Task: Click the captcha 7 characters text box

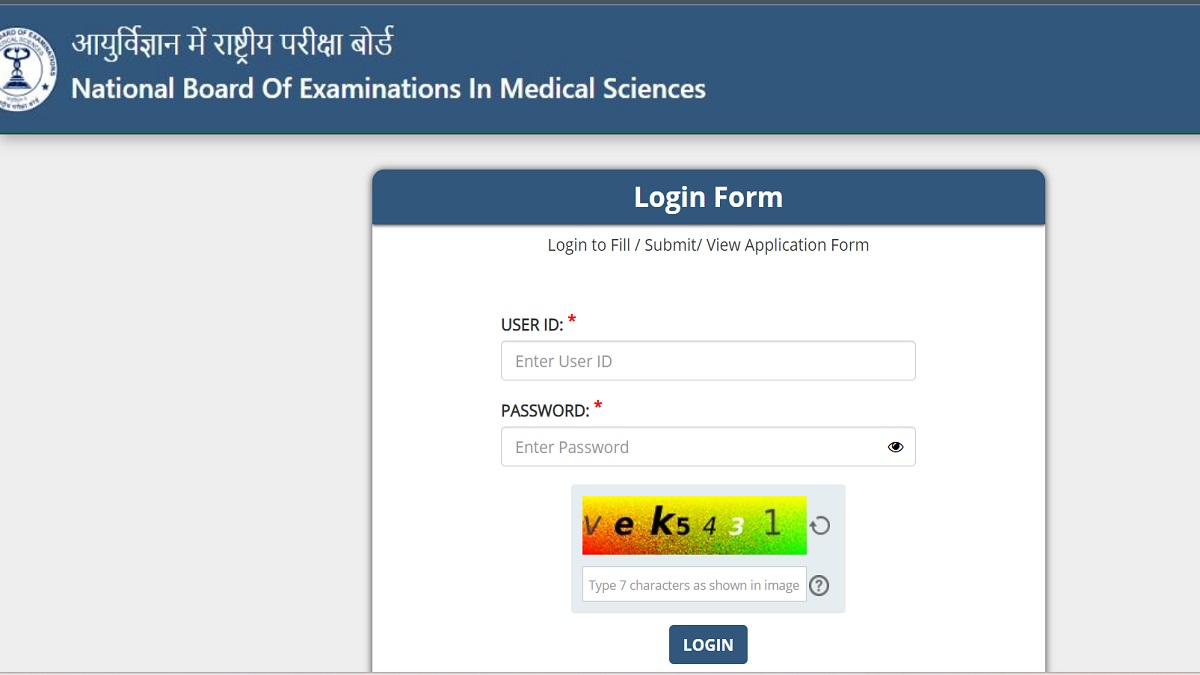Action: pyautogui.click(x=694, y=585)
